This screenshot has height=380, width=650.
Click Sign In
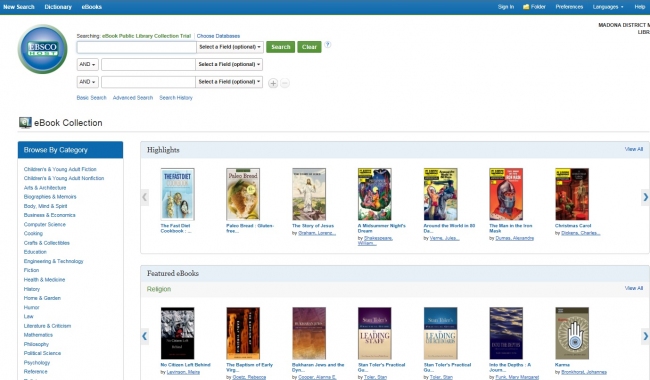(x=506, y=7)
